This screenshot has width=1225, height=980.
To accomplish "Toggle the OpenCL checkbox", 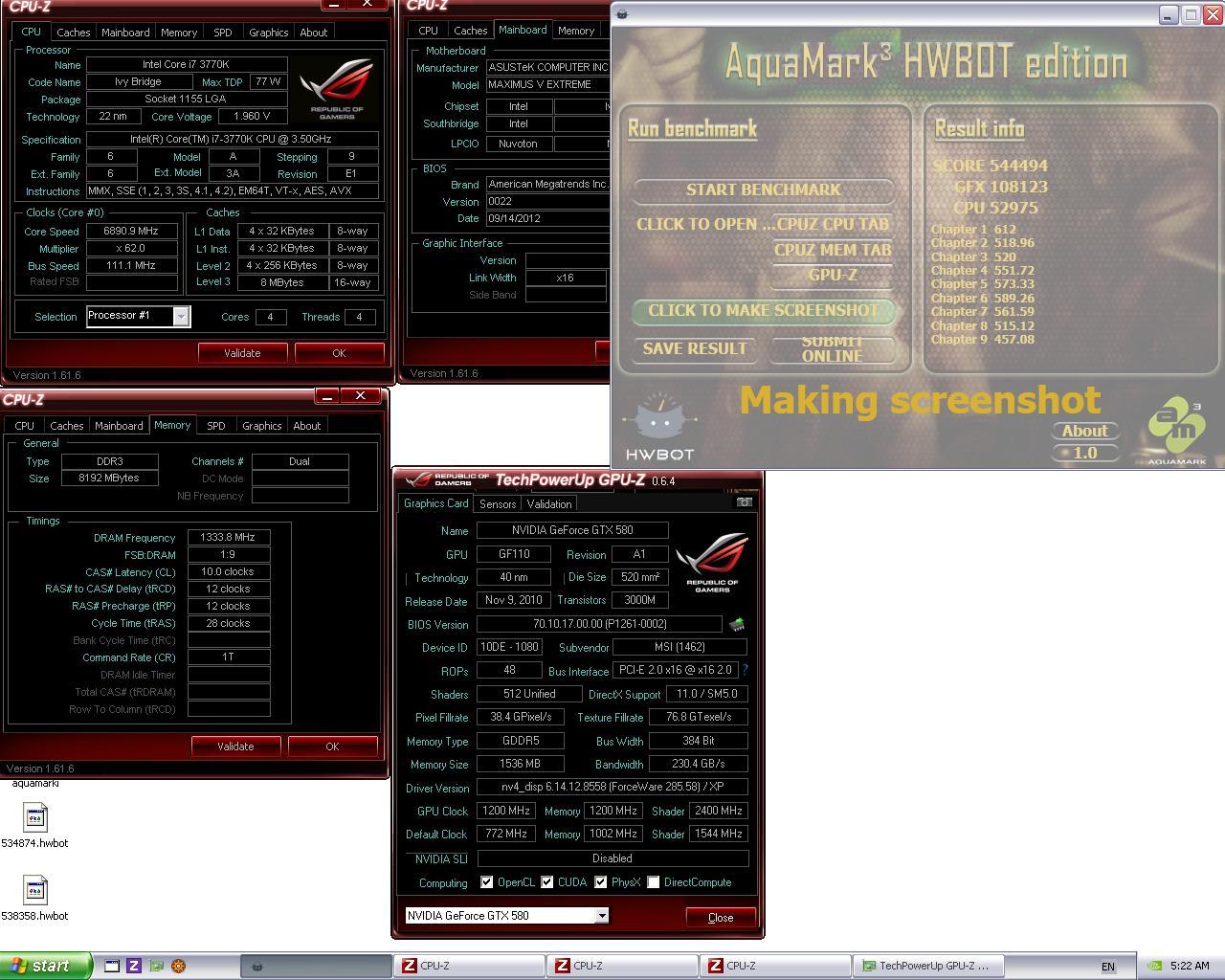I will [486, 882].
